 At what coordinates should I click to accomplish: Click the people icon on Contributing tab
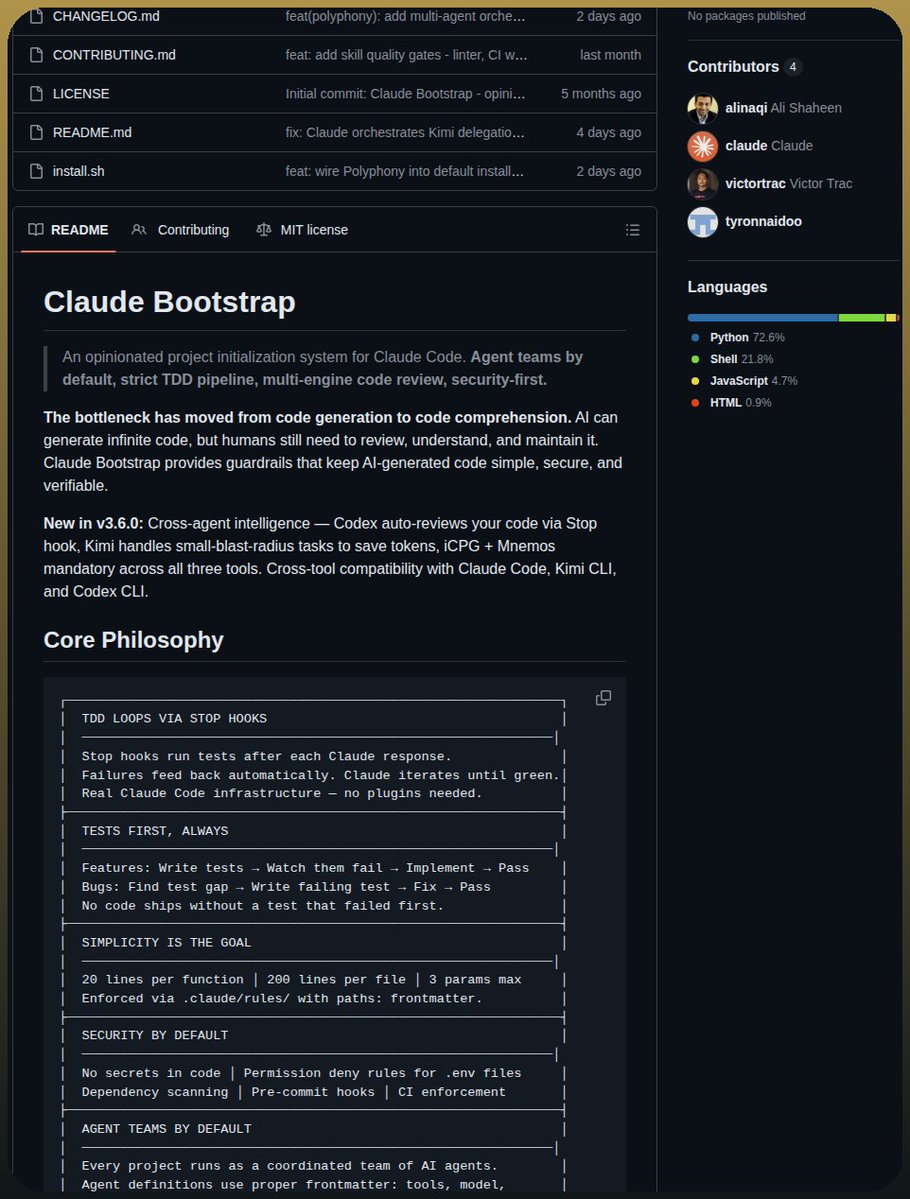pos(138,229)
